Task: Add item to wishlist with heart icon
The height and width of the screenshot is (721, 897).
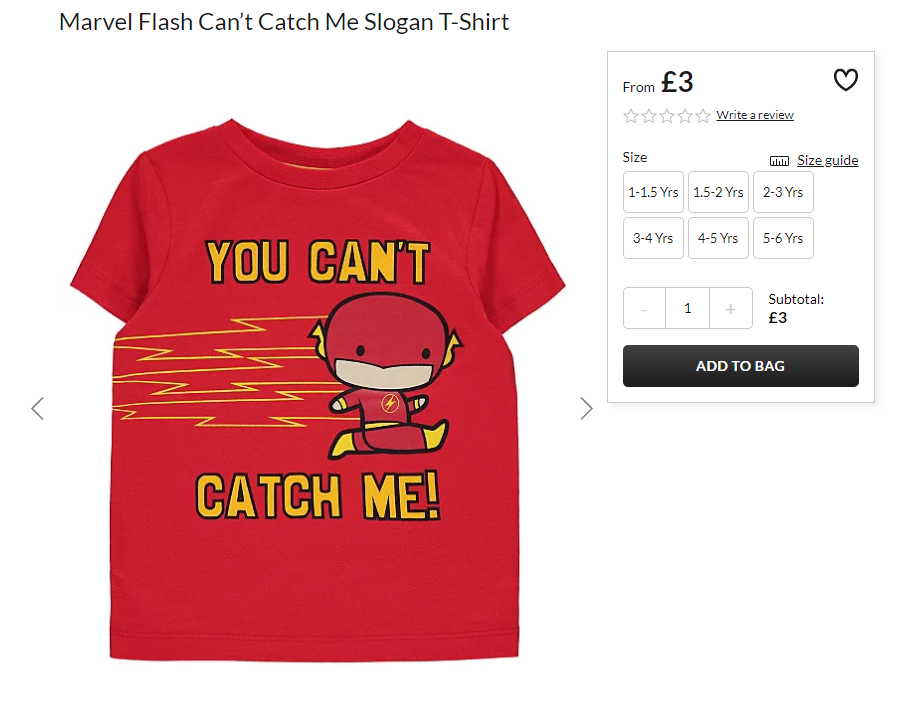Action: click(845, 80)
